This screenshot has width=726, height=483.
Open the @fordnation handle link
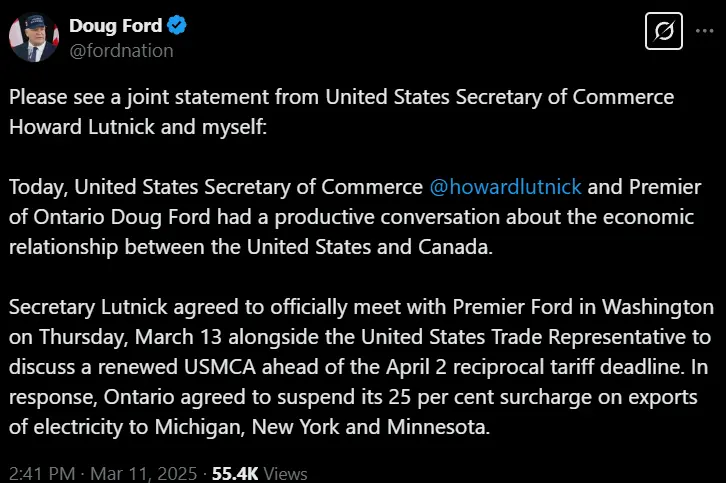click(121, 50)
